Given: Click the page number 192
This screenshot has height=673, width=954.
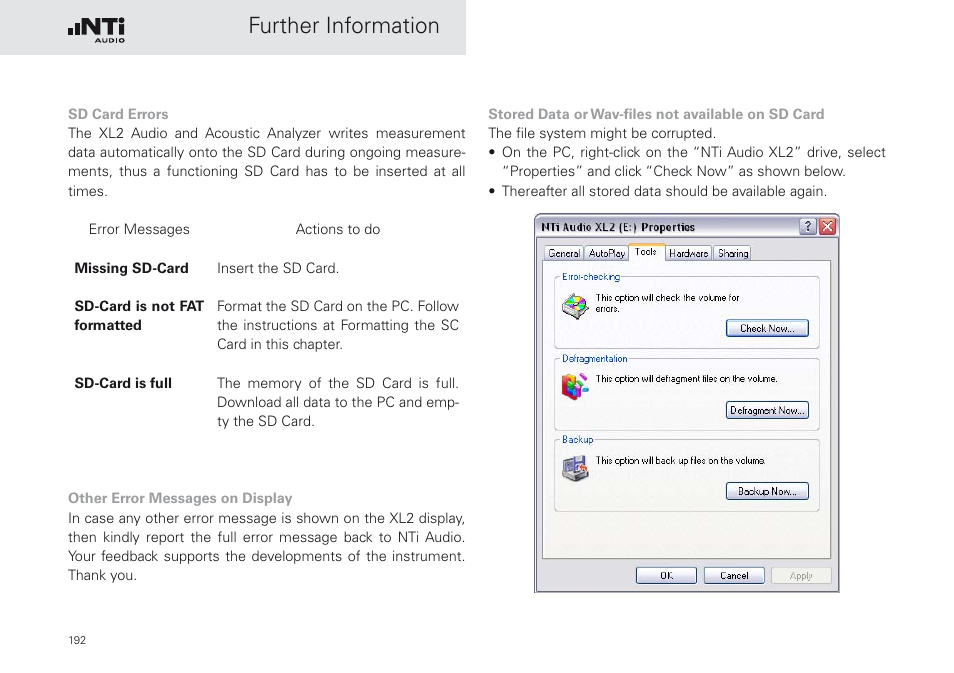Looking at the screenshot, I should 77,640.
